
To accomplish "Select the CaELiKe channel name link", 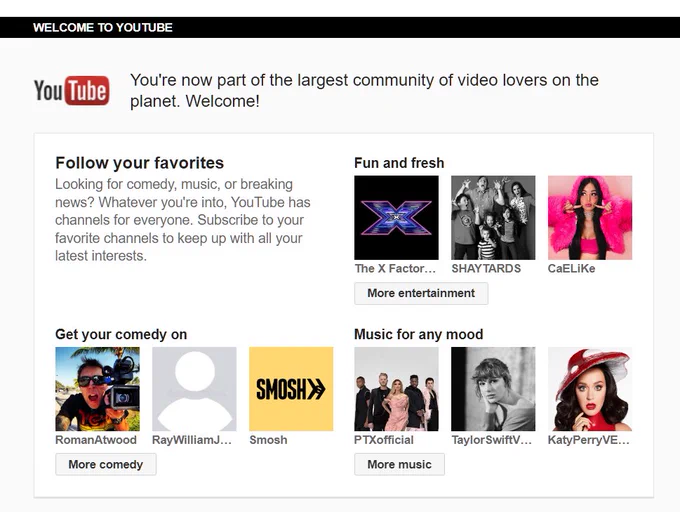I will pos(572,269).
